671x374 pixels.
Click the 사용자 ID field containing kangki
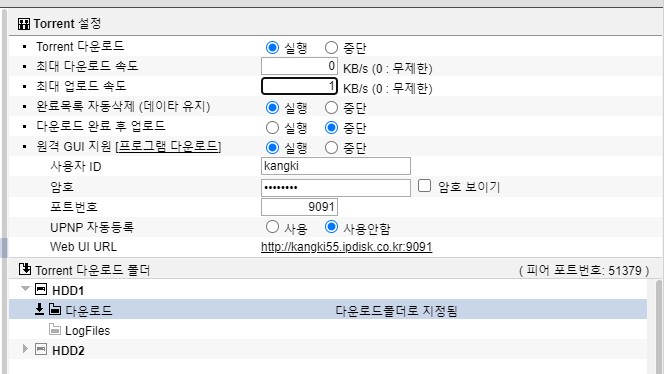tap(336, 166)
